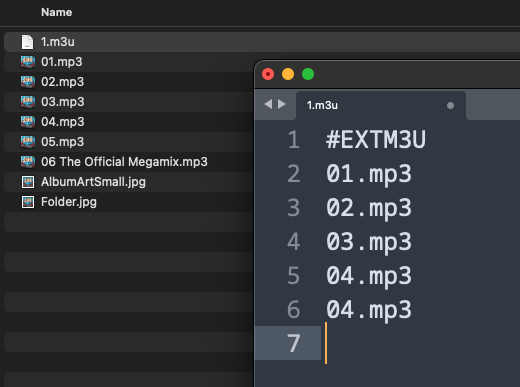Click the duplicate 04.mp3 text on line 6

tap(369, 310)
